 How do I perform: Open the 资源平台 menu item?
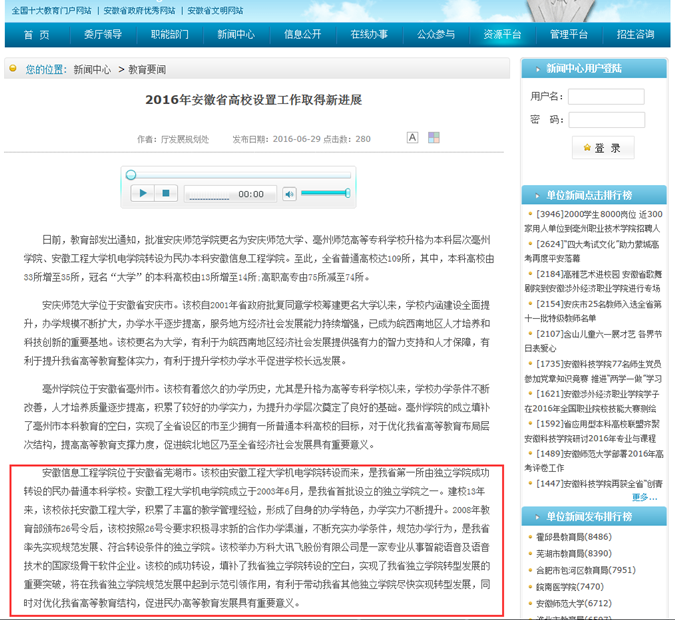[x=502, y=34]
